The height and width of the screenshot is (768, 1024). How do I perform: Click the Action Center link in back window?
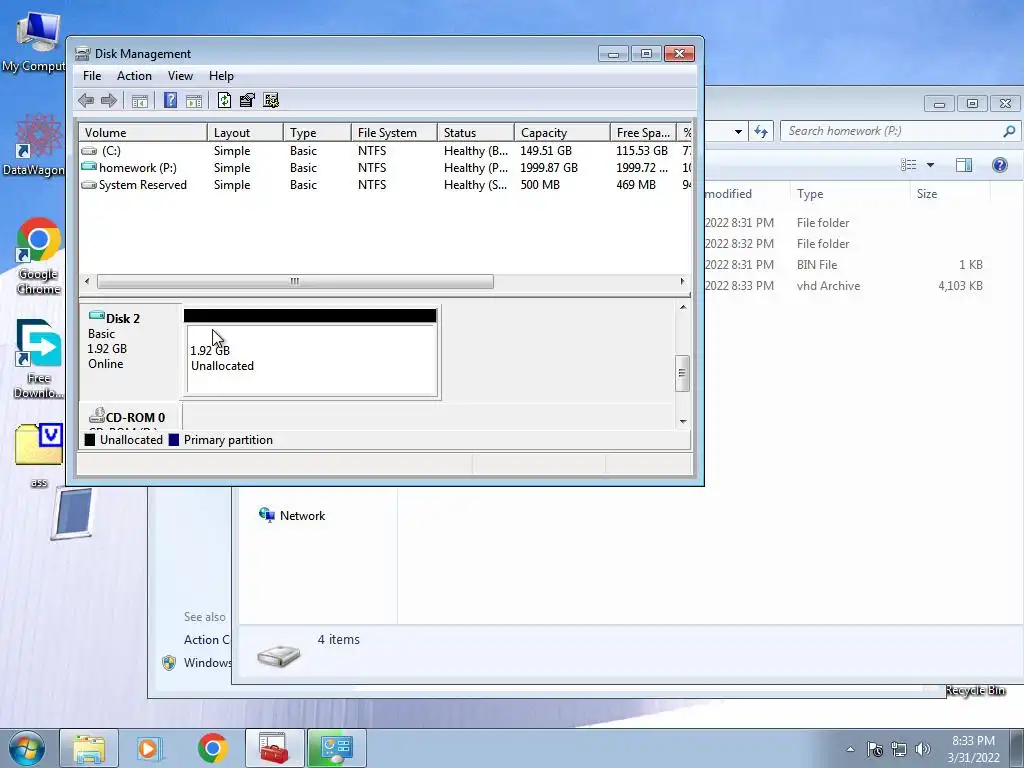click(206, 640)
